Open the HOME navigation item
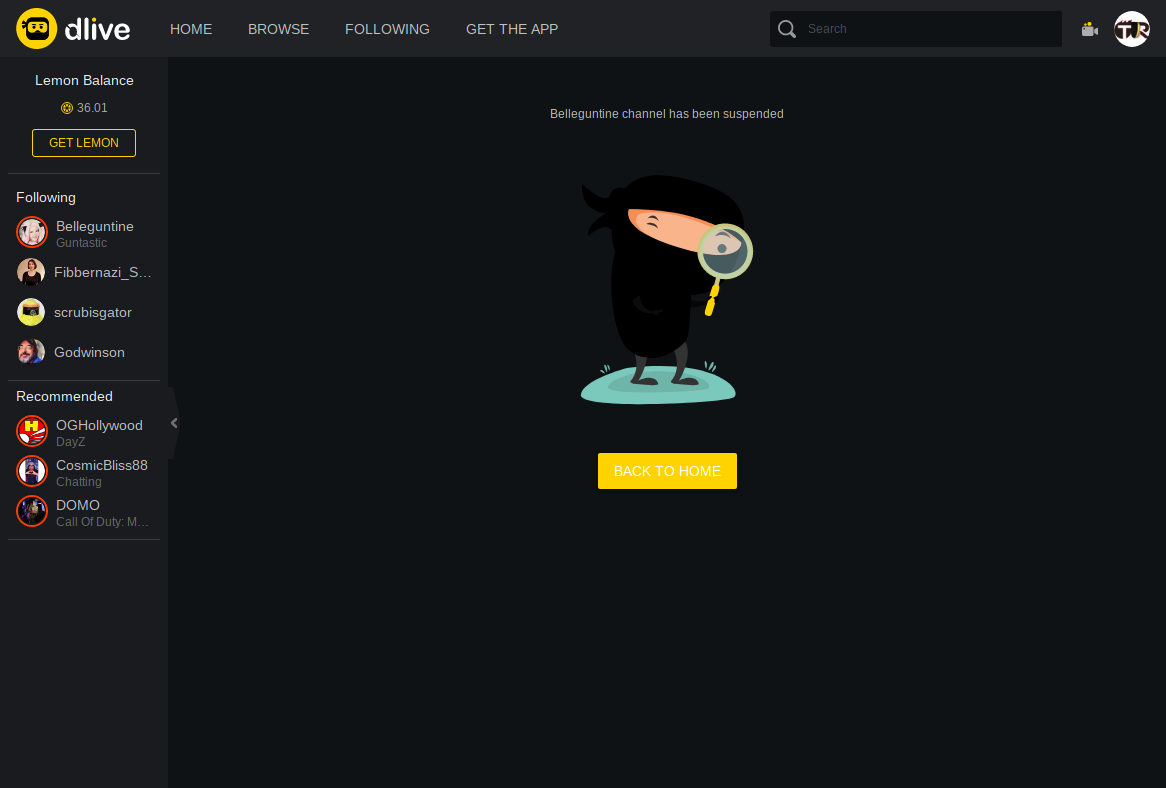Viewport: 1166px width, 788px height. [191, 29]
